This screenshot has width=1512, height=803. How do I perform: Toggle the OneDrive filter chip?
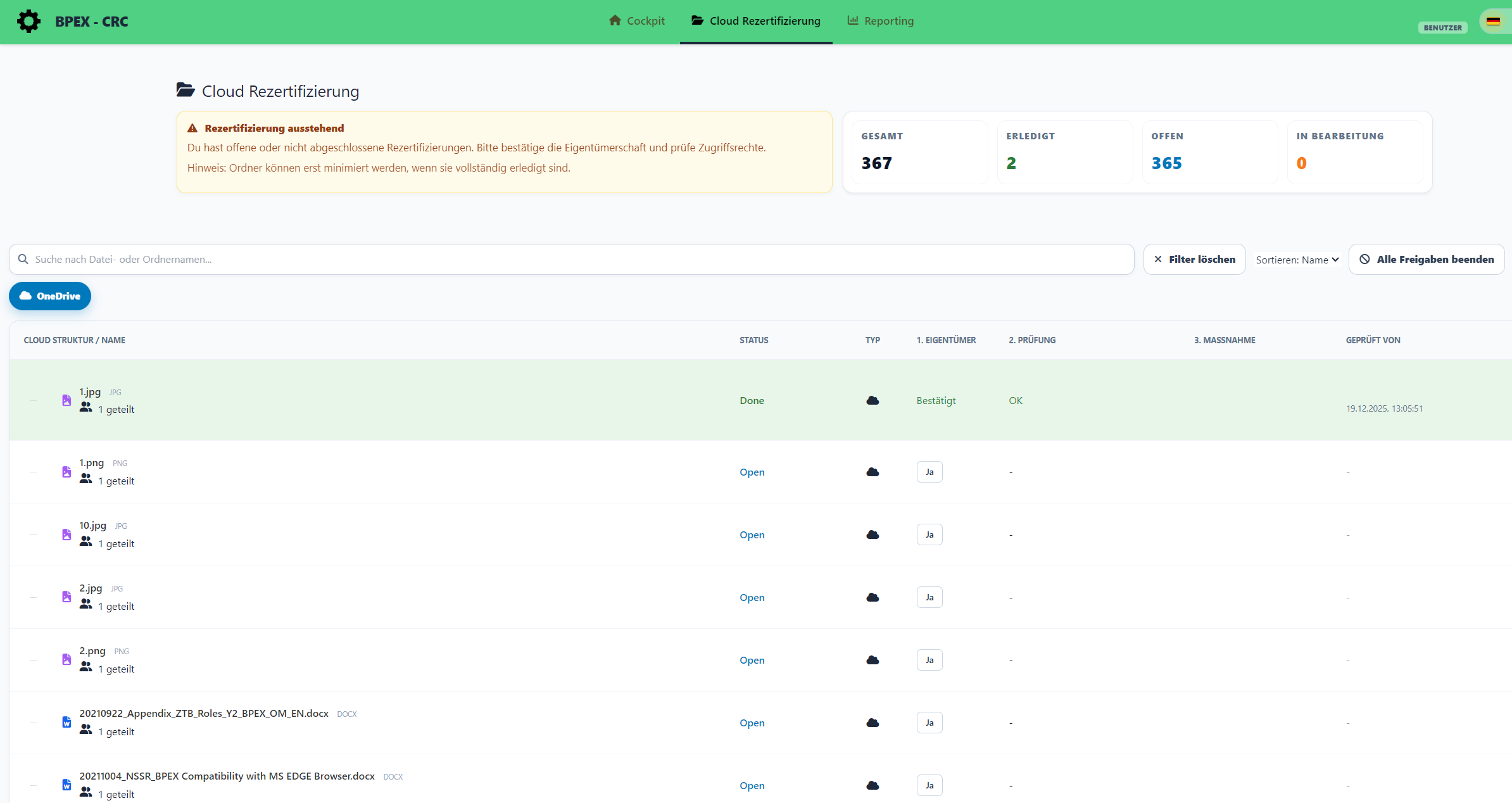coord(50,296)
